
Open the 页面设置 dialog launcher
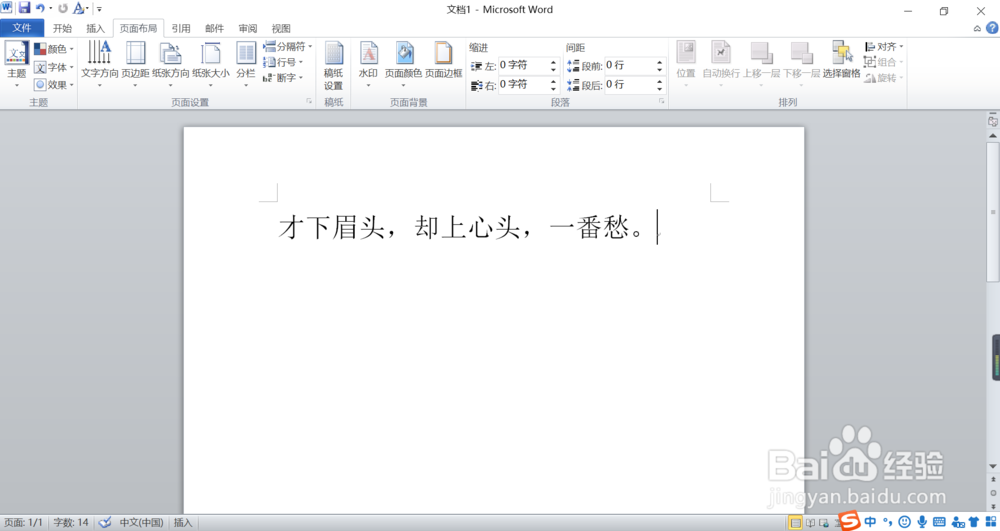309,101
